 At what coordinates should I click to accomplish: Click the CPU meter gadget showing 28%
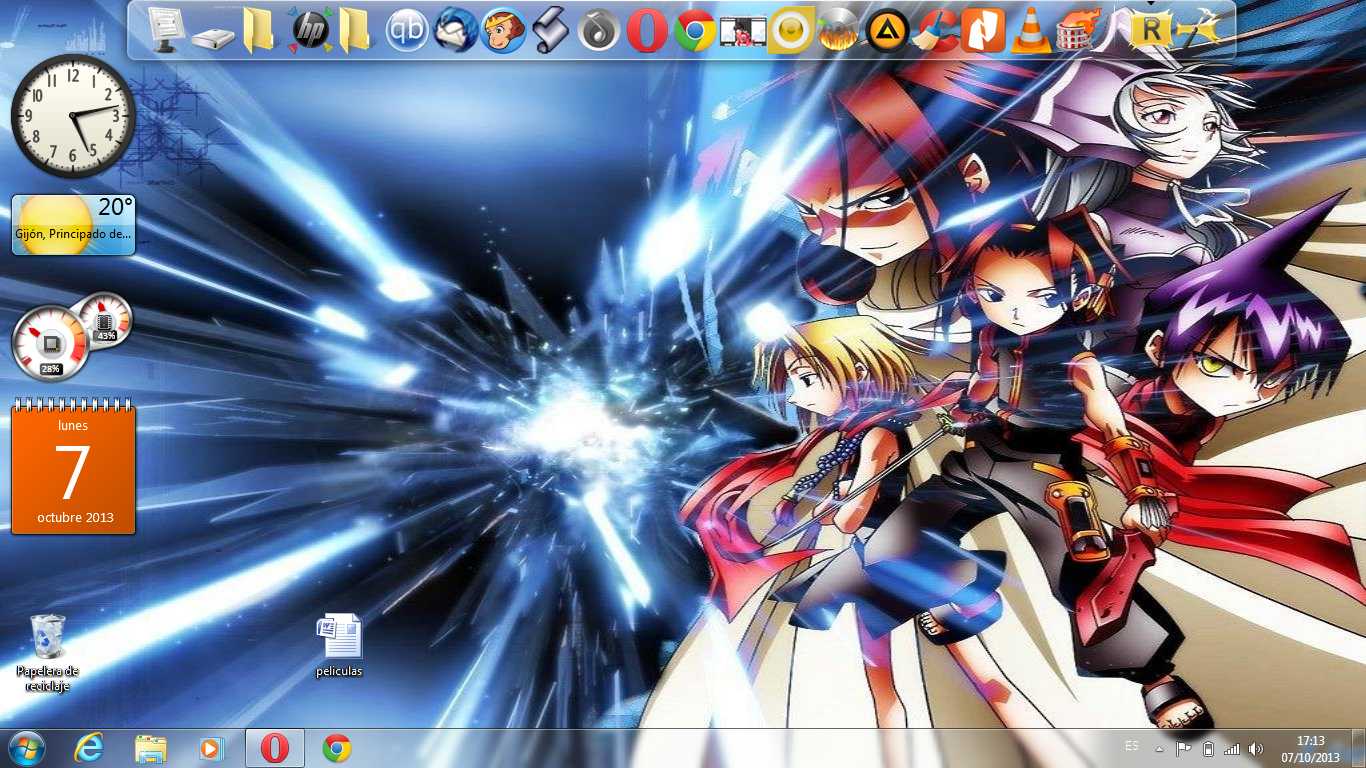click(50, 344)
